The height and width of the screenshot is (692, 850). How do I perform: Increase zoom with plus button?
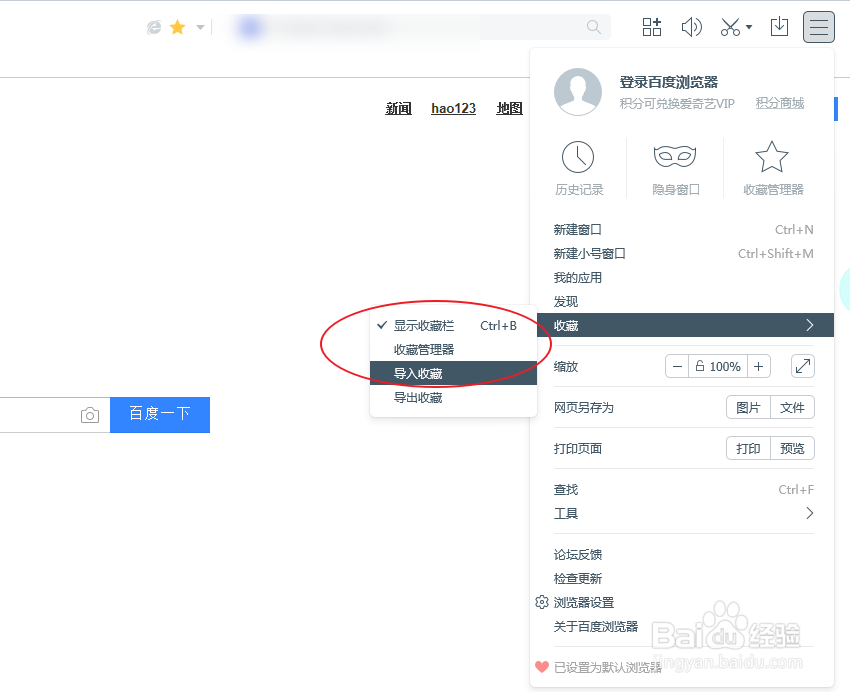pos(759,366)
